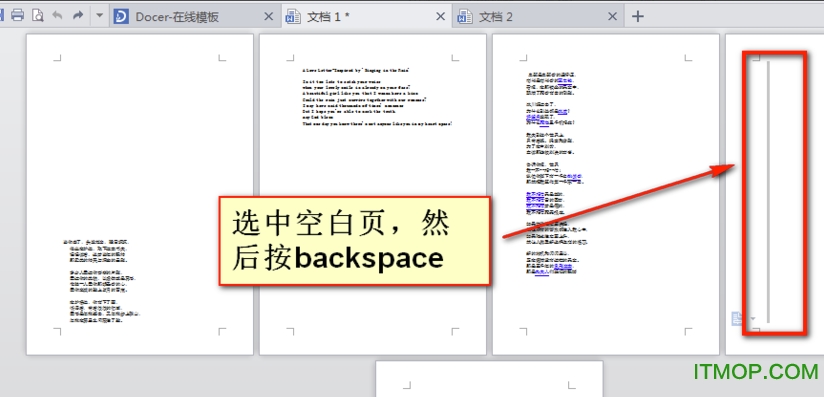Expand the quick access toolbar dropdown arrow

tap(99, 16)
